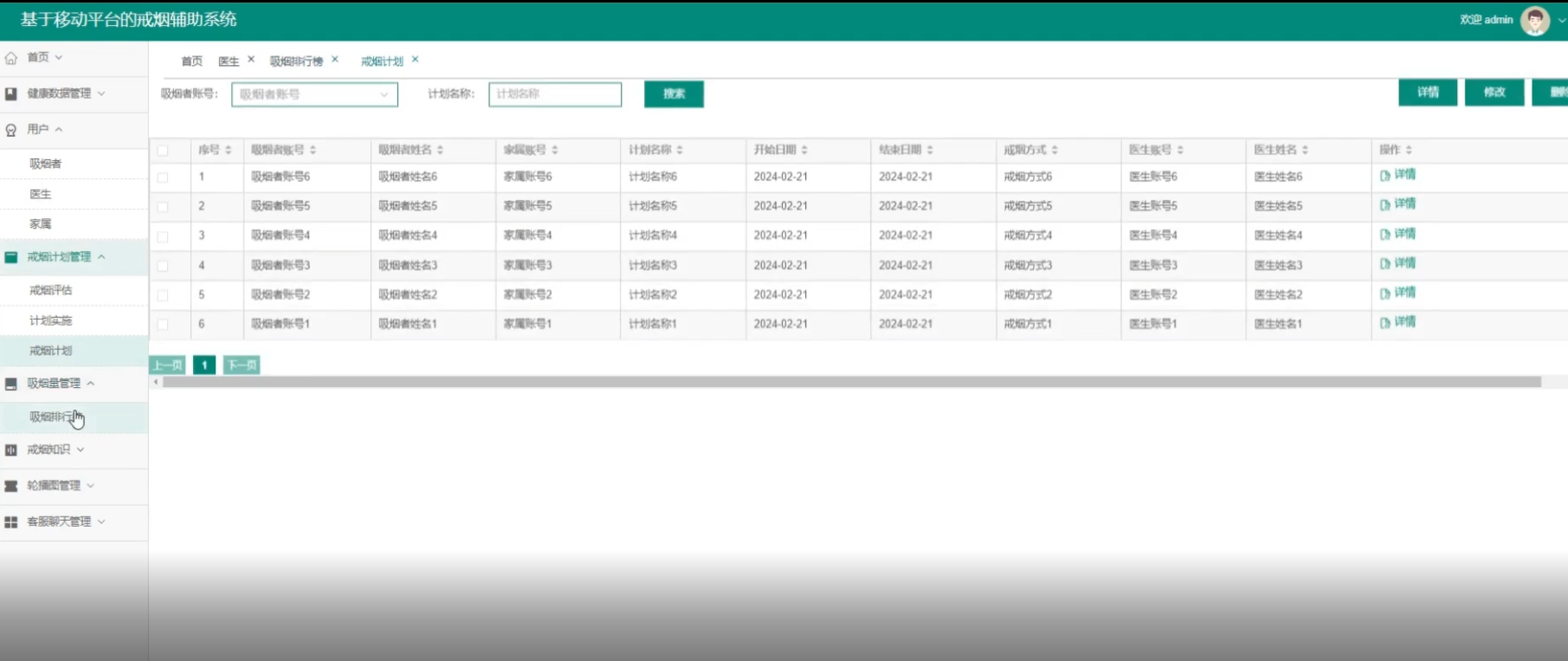Sort by 序号 column arrows

pyautogui.click(x=229, y=151)
